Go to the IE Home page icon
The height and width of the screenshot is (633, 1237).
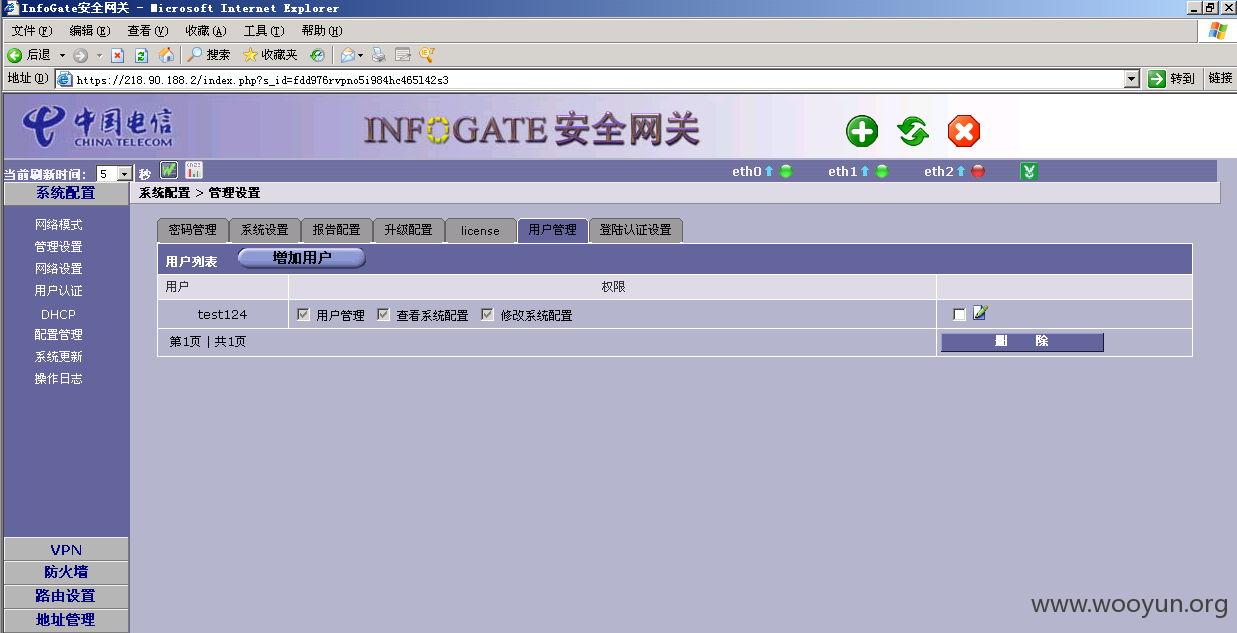click(166, 55)
